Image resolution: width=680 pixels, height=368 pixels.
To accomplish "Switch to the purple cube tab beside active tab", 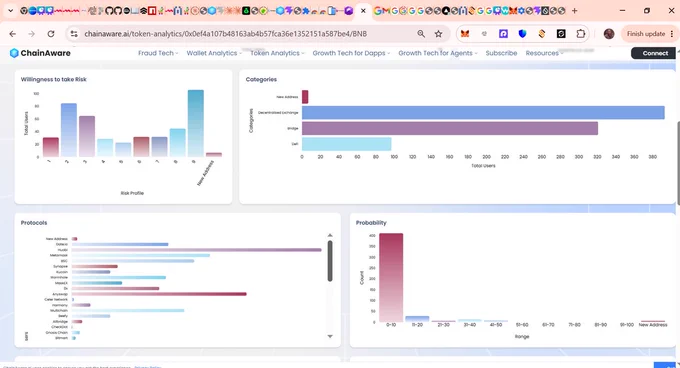I will tap(349, 11).
